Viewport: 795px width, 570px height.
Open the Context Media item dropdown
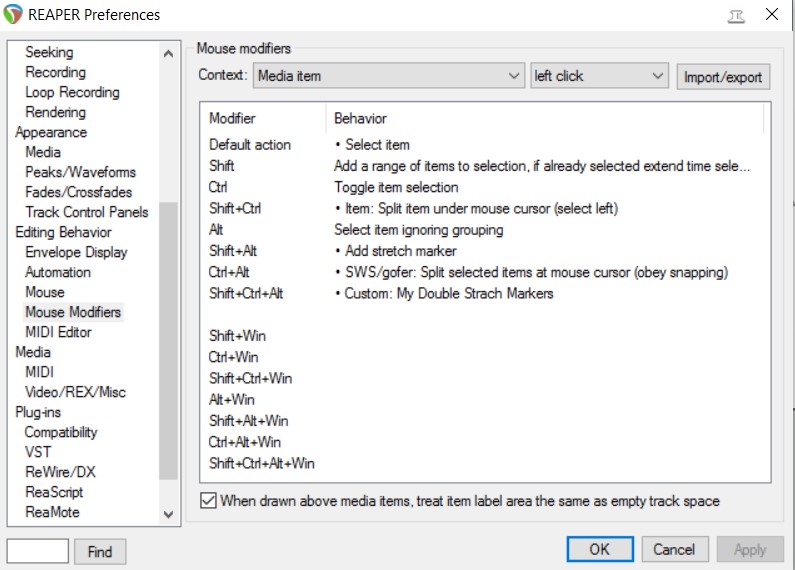click(x=388, y=76)
